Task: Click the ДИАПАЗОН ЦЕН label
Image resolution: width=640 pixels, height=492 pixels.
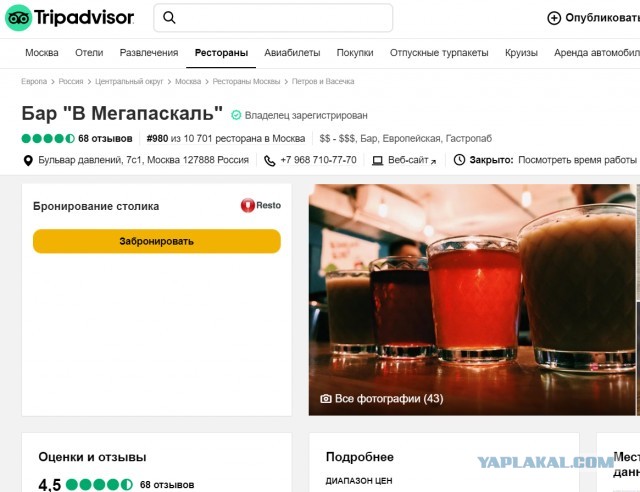Action: click(x=359, y=481)
